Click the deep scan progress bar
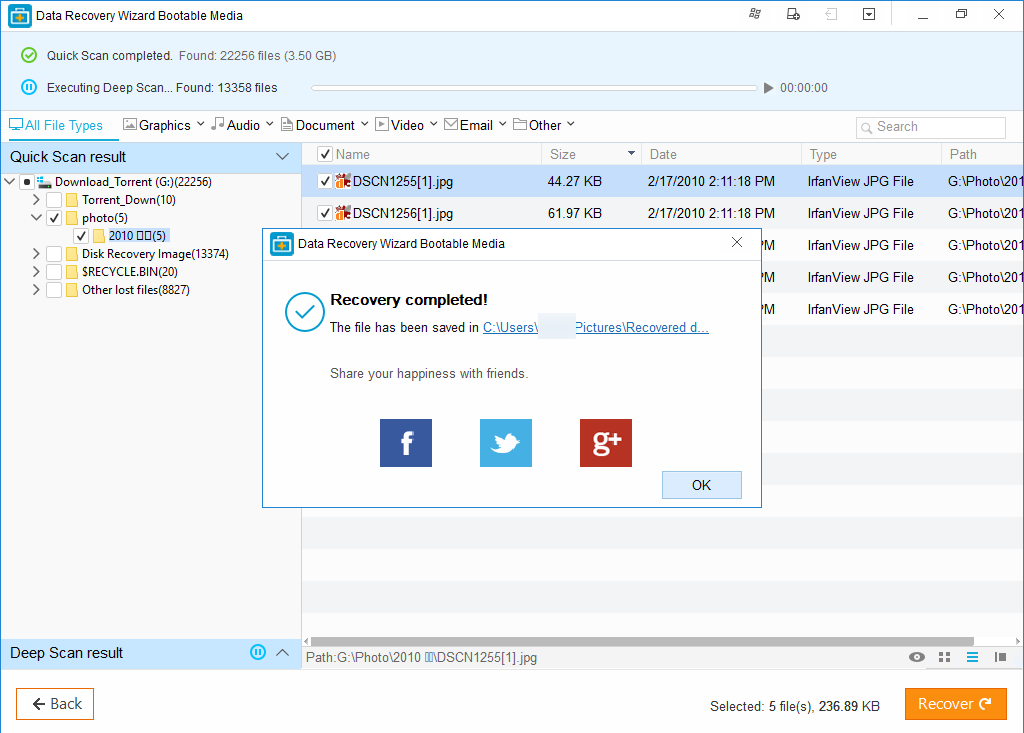 pos(534,88)
